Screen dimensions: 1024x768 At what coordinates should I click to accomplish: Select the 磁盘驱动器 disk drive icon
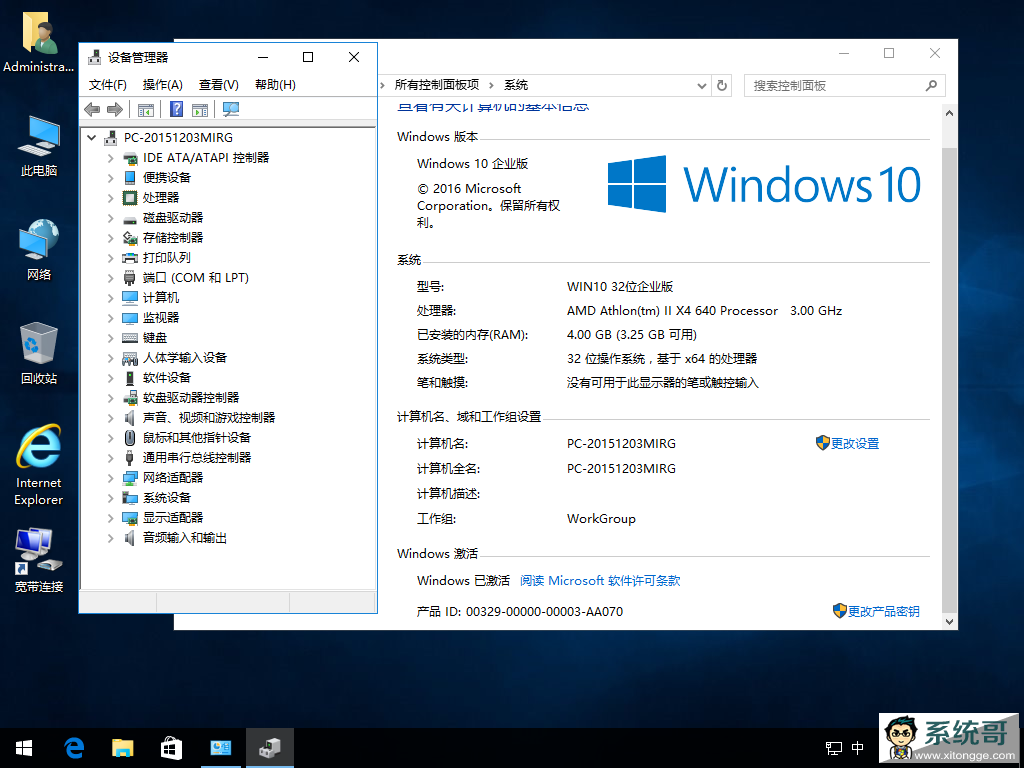point(130,218)
